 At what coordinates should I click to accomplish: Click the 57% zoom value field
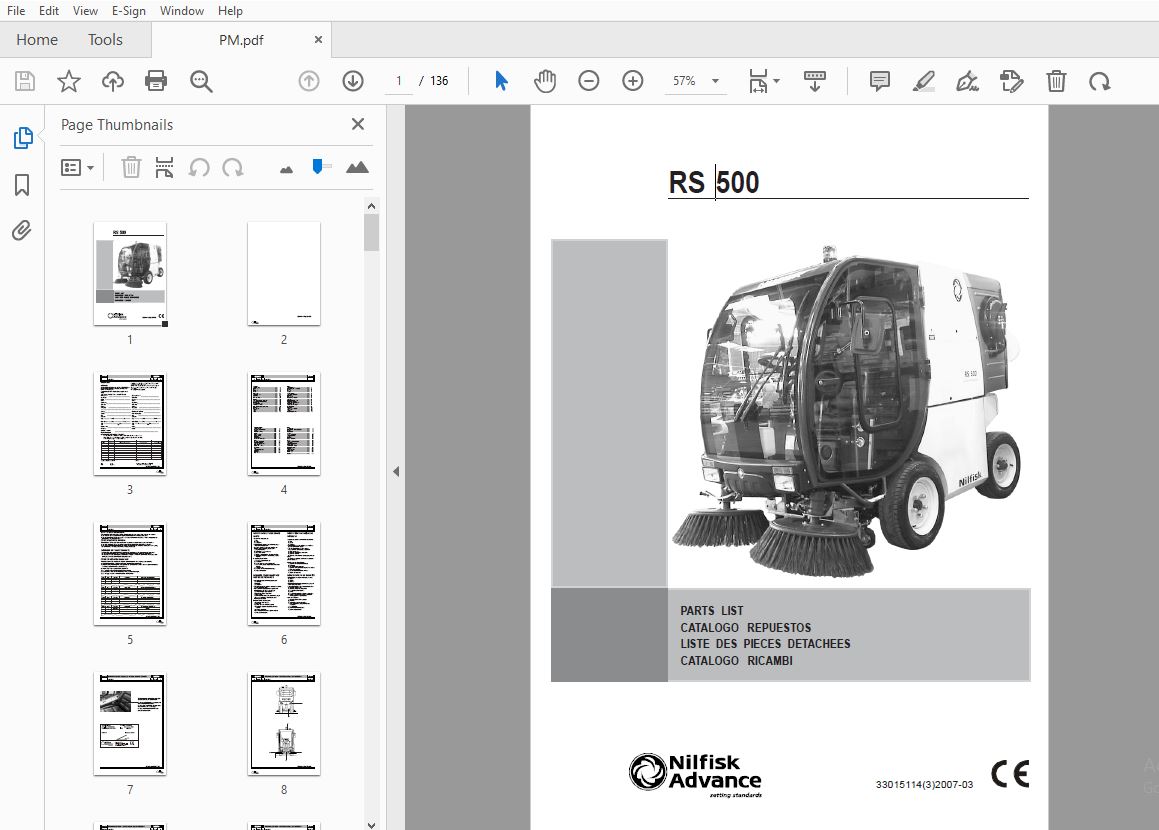tap(684, 81)
